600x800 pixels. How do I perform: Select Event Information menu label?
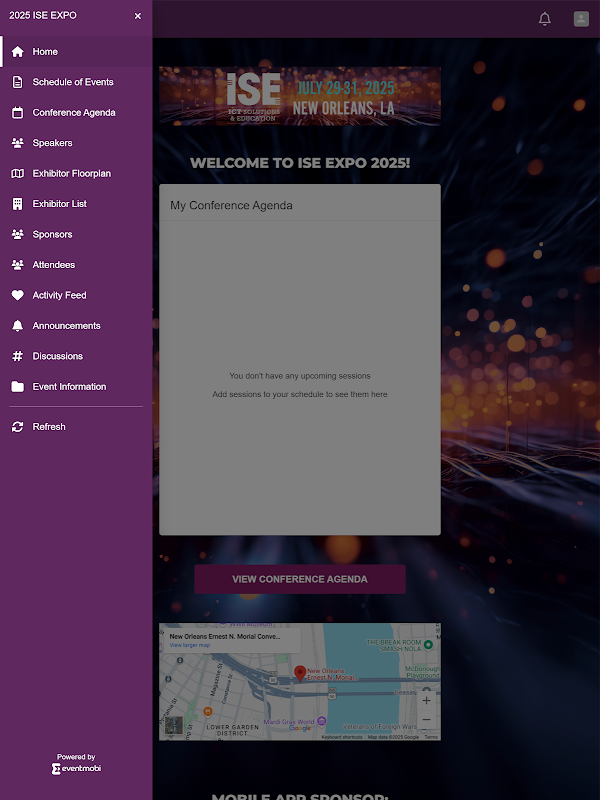[69, 387]
